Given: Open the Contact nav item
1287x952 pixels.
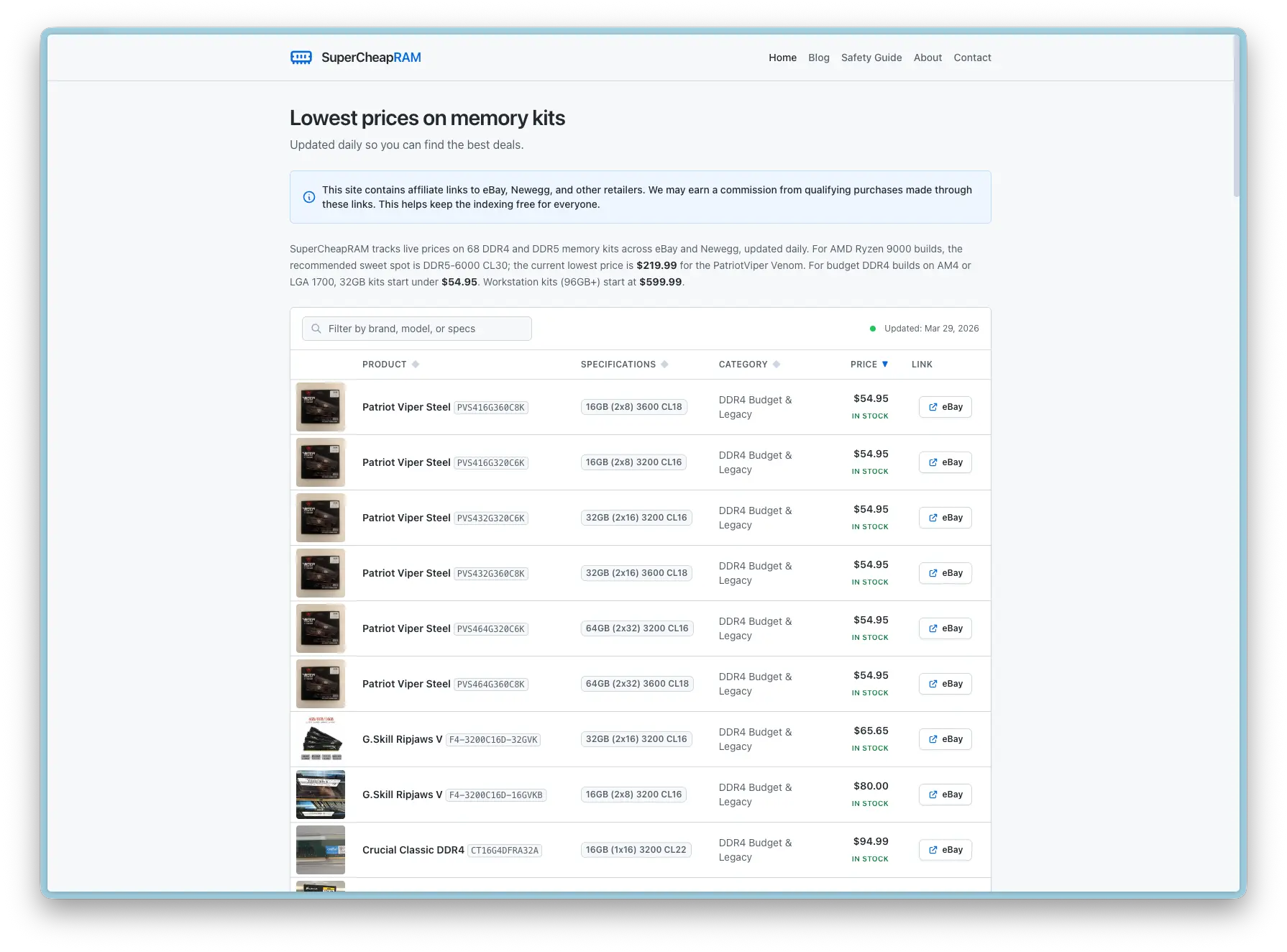Looking at the screenshot, I should click(972, 58).
